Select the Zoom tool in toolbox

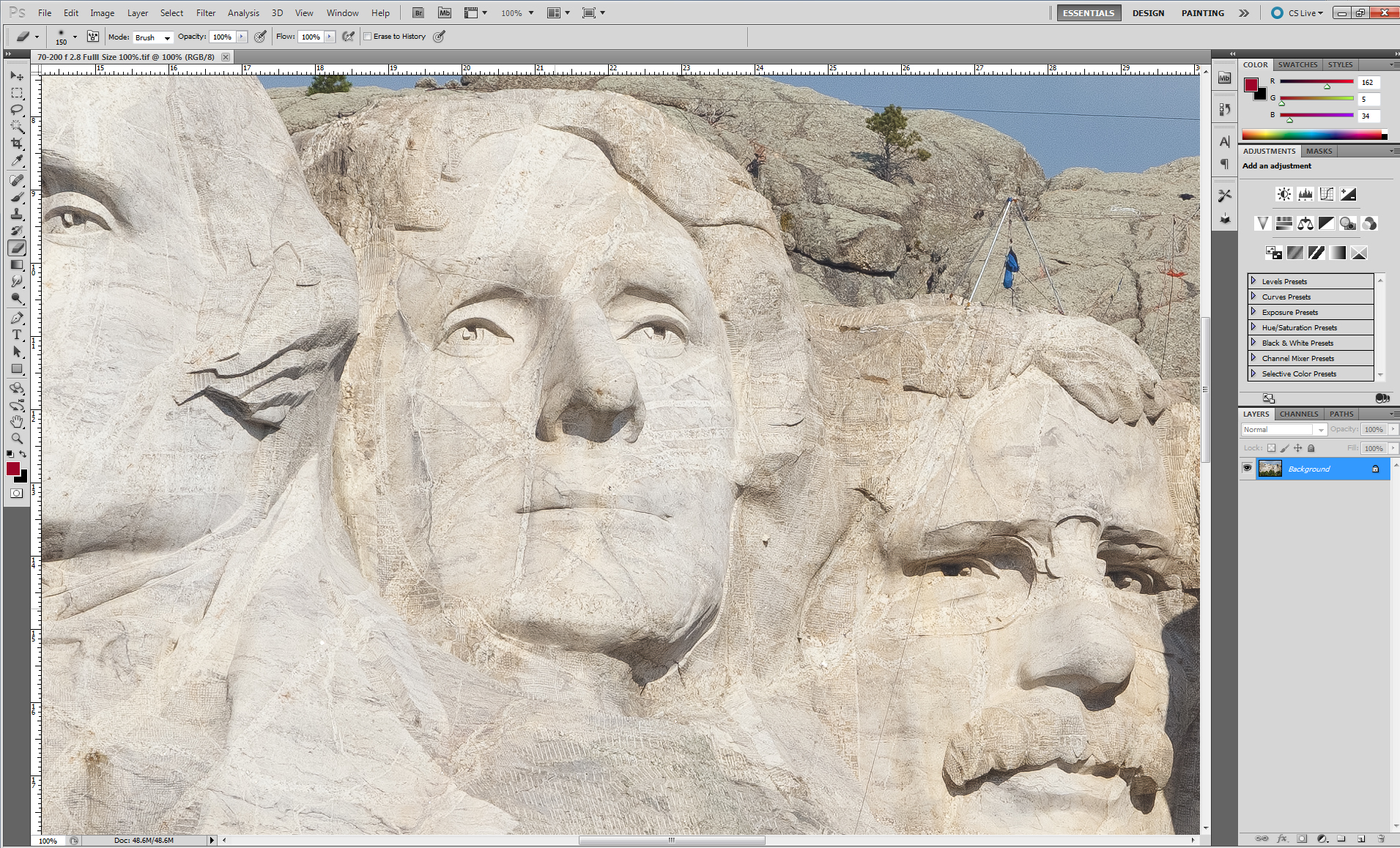[17, 439]
